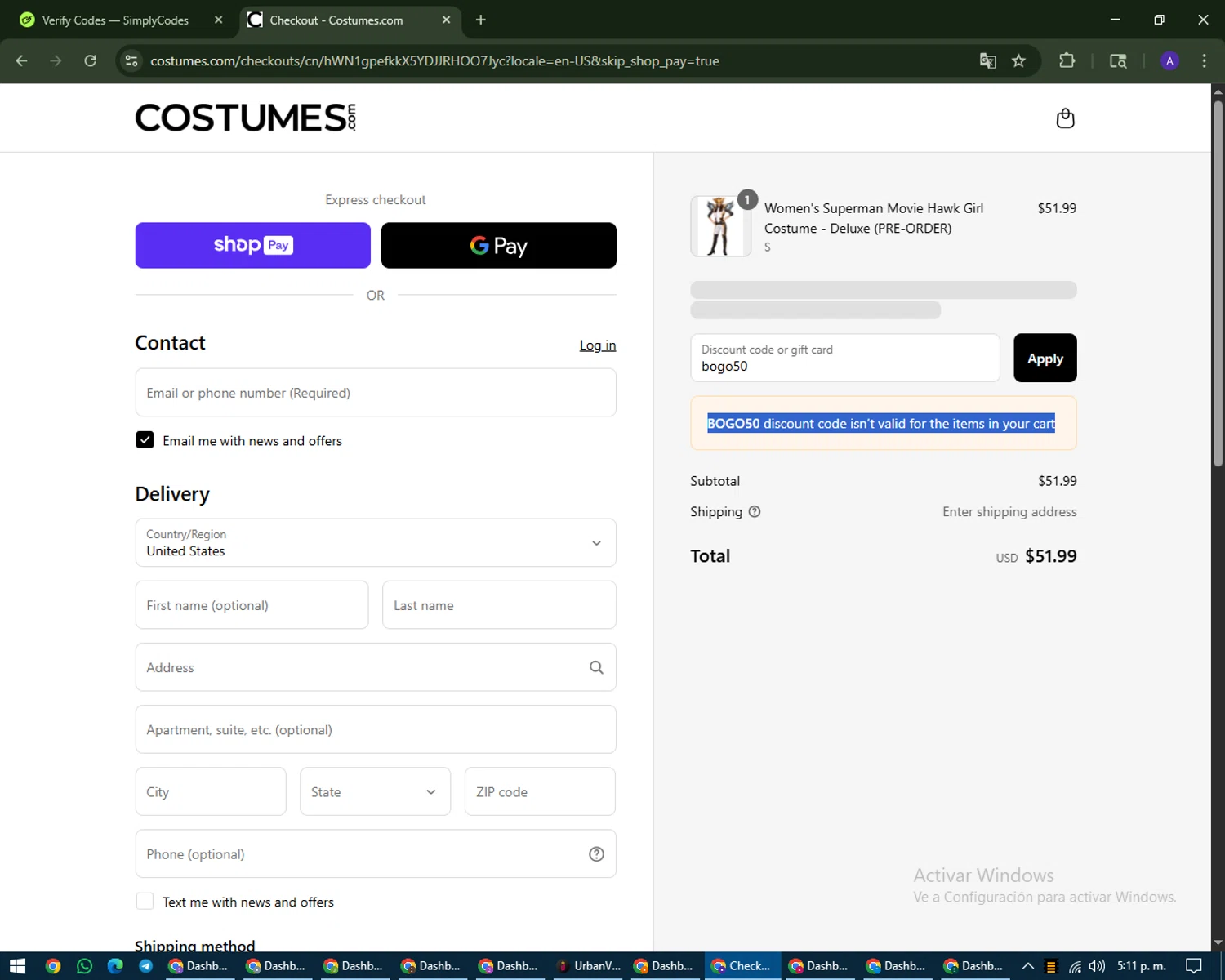Switch to the UrbanV... taskbar window

[588, 966]
